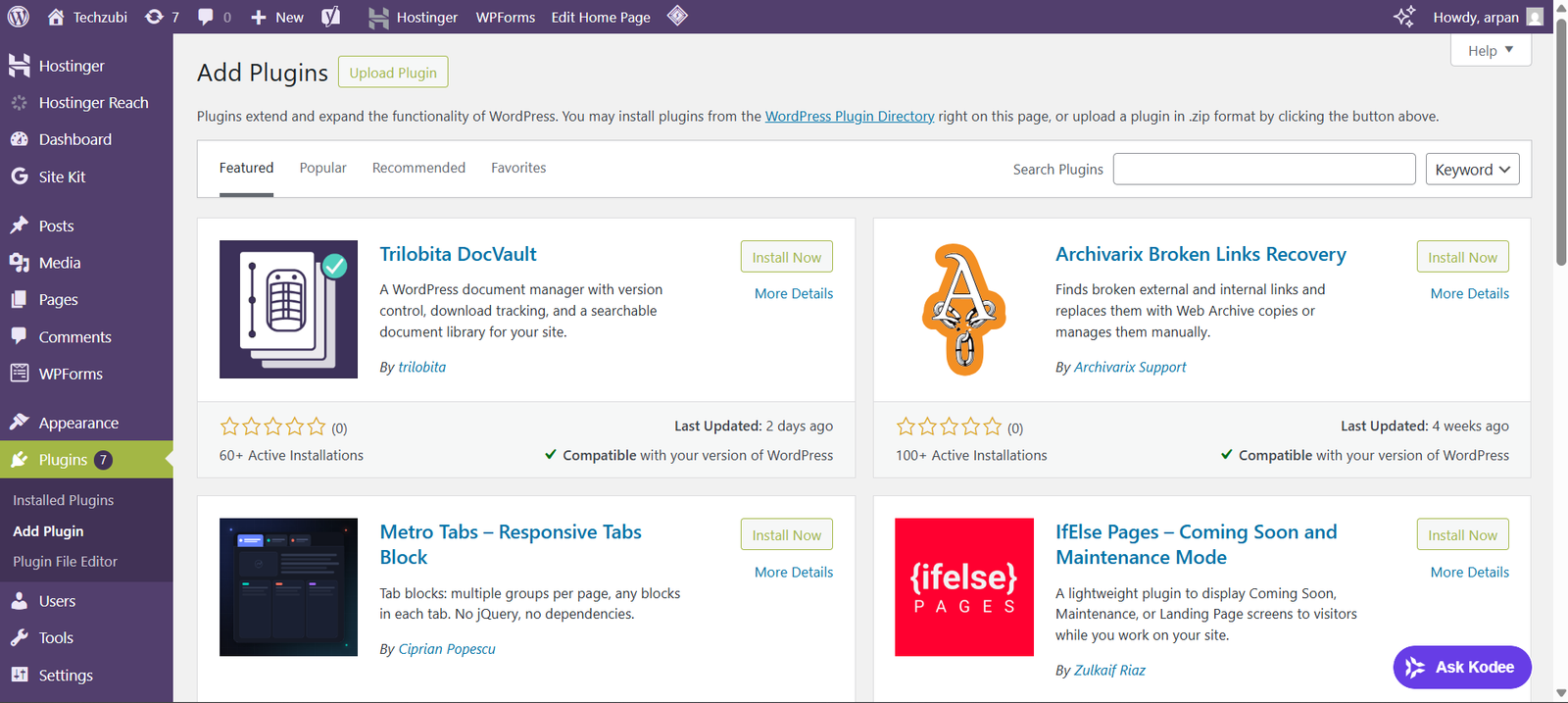Click the WordPress logo in admin bar
This screenshot has width=1568, height=703.
(x=19, y=17)
